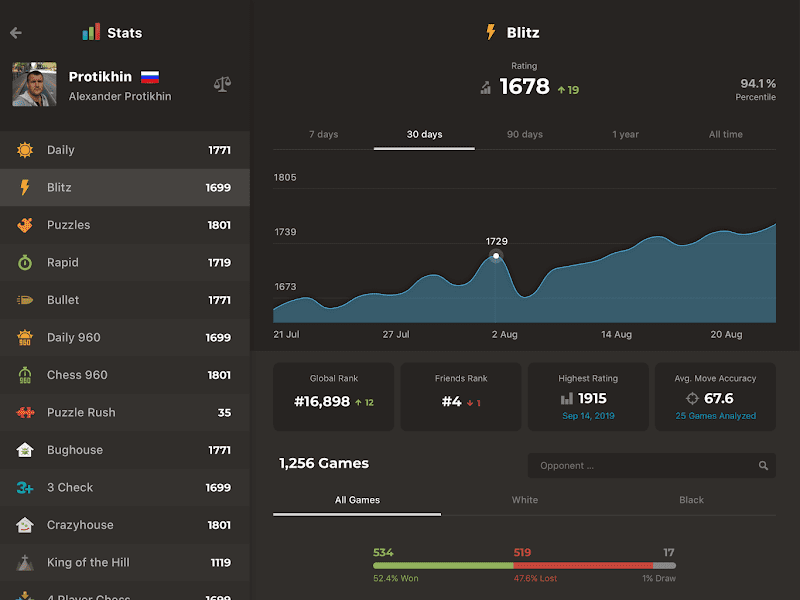Image resolution: width=800 pixels, height=600 pixels.
Task: Click the balance scale compare icon
Action: click(x=222, y=85)
